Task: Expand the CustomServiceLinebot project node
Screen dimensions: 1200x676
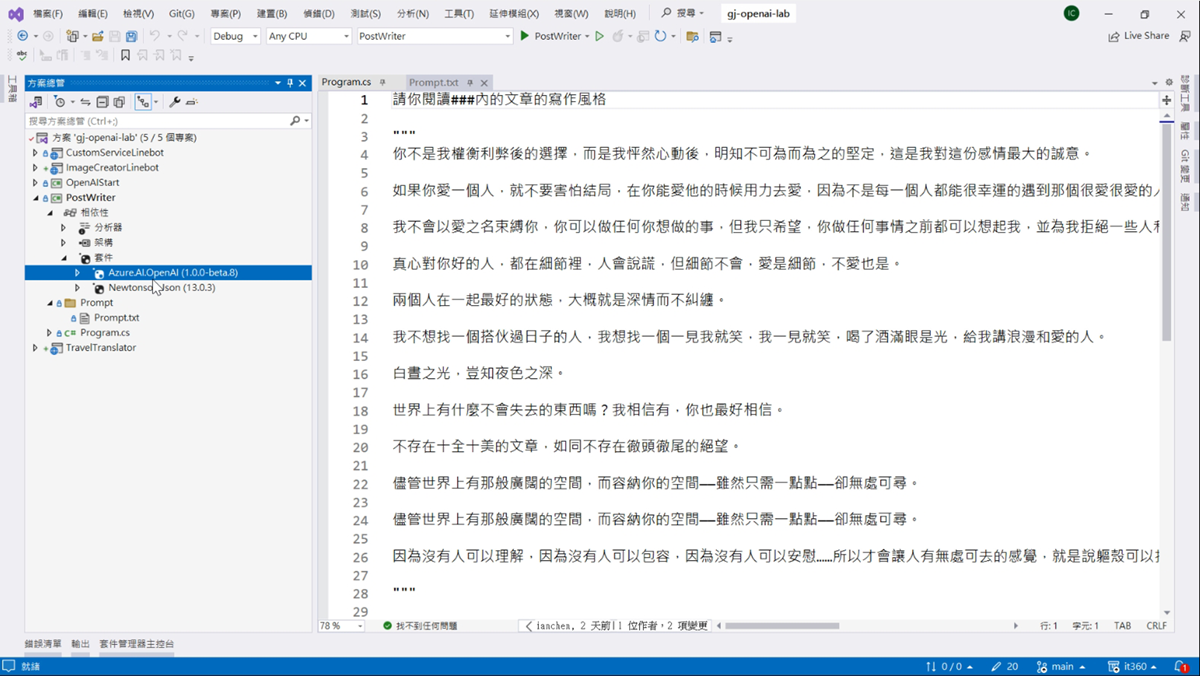Action: coord(35,153)
